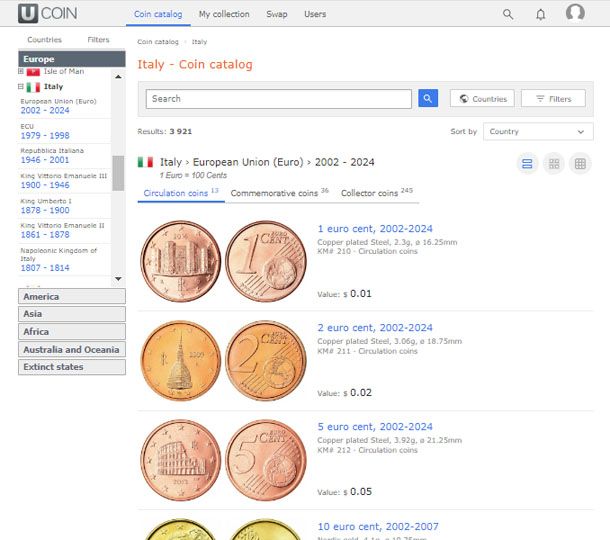Open 1 euro cent, 2002-2024 link
The height and width of the screenshot is (540, 610).
[375, 228]
